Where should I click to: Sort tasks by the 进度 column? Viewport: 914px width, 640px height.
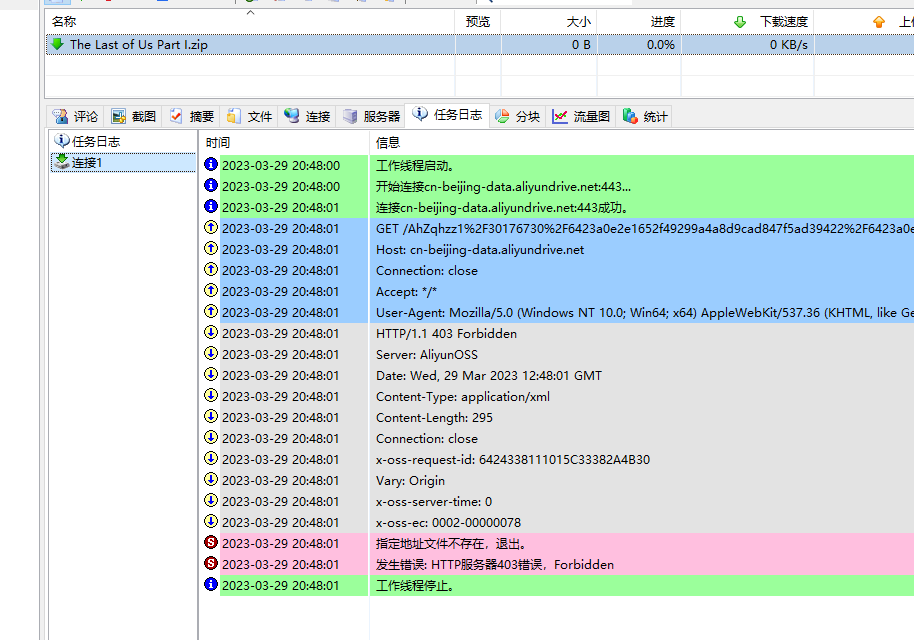639,22
